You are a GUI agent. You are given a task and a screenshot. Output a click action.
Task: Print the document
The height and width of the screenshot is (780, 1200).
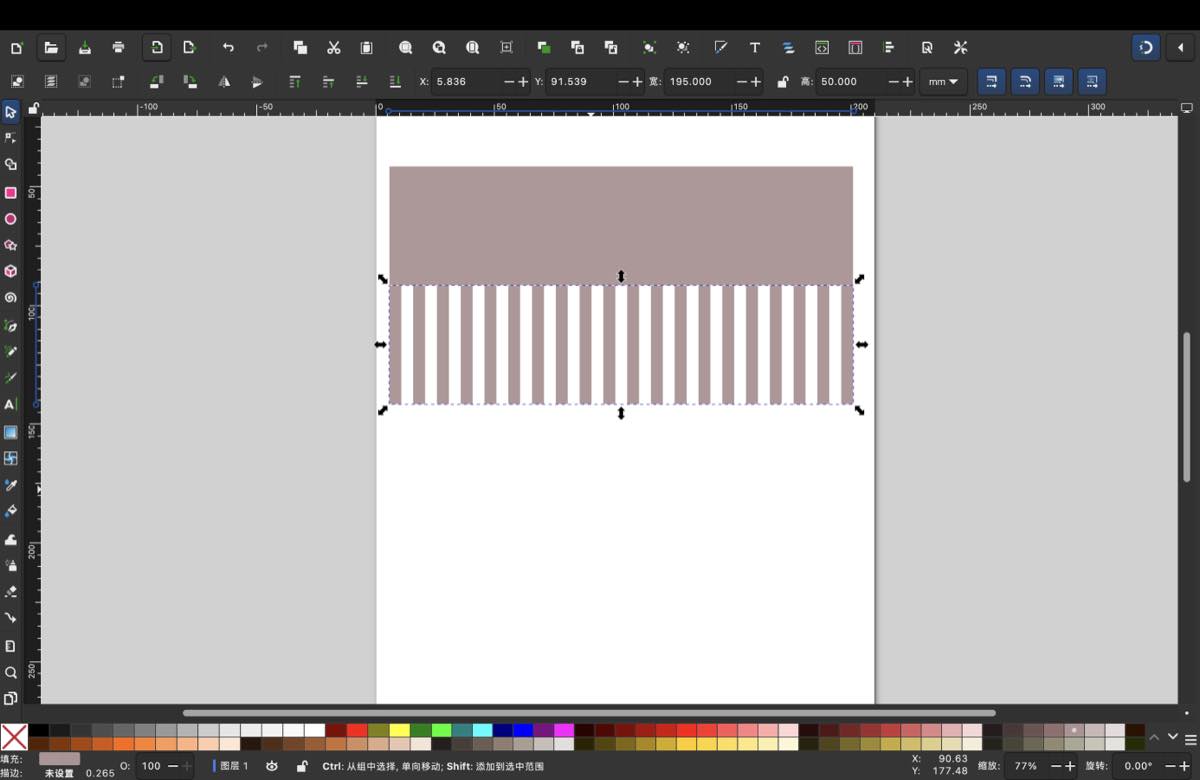[119, 47]
